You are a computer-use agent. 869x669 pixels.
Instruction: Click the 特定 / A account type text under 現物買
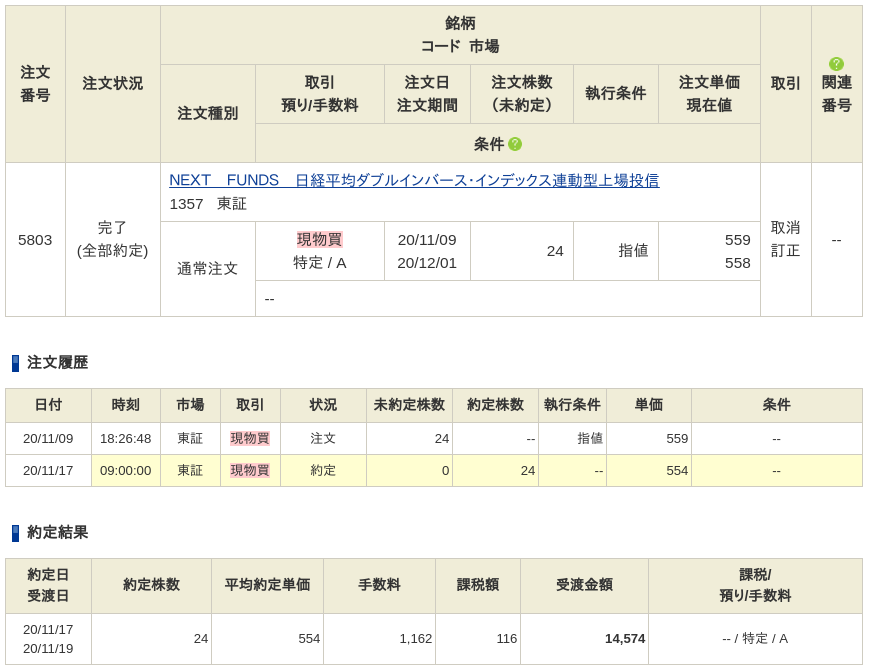pyautogui.click(x=319, y=263)
